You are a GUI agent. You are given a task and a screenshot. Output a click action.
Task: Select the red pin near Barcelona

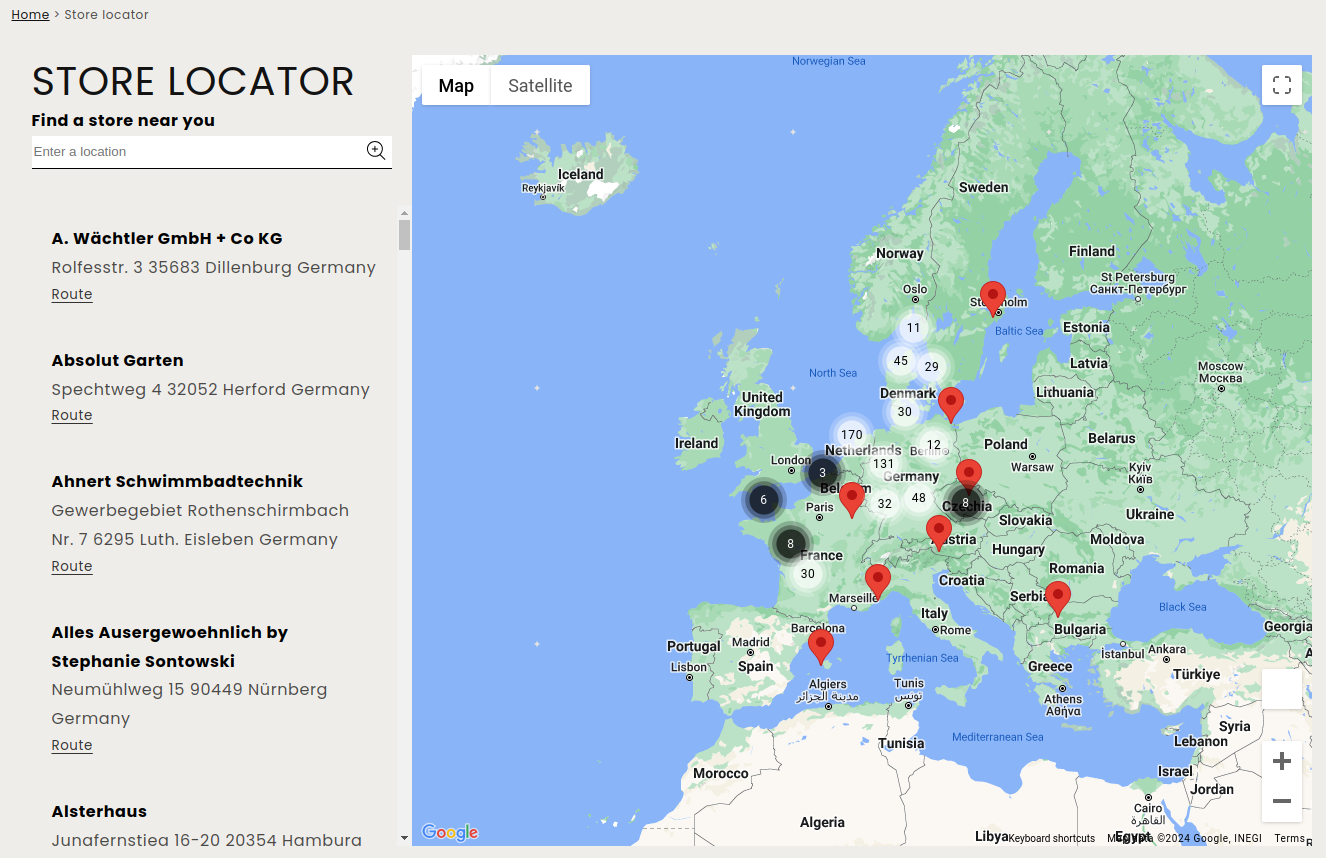tap(821, 646)
